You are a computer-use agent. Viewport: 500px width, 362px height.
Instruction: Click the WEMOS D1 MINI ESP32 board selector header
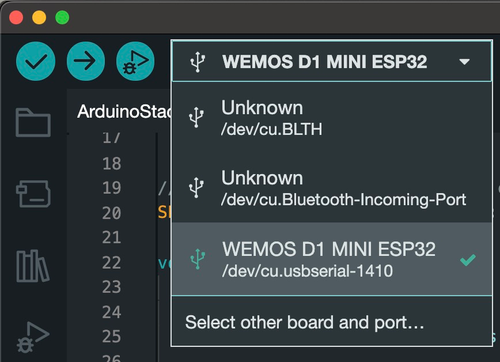coord(332,61)
